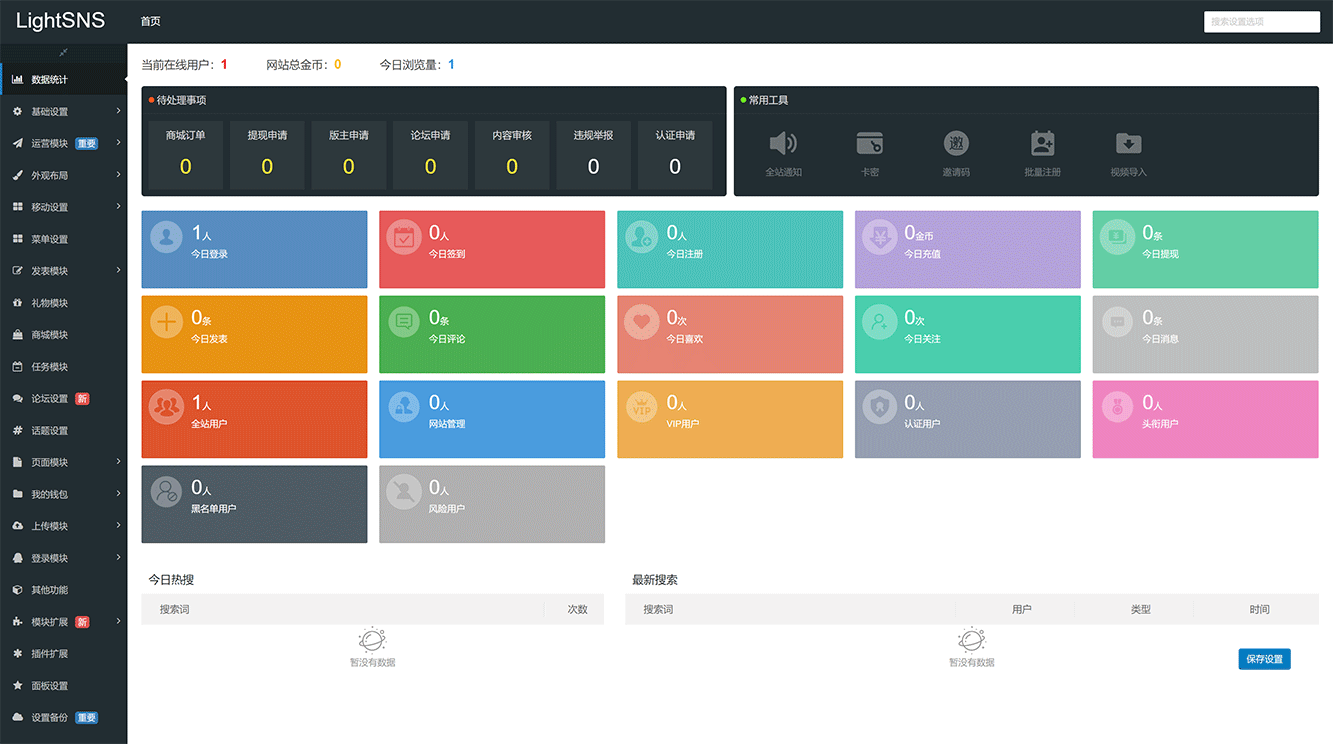This screenshot has height=744, width=1333.
Task: Select 数据统计 in the sidebar
Action: pos(50,80)
